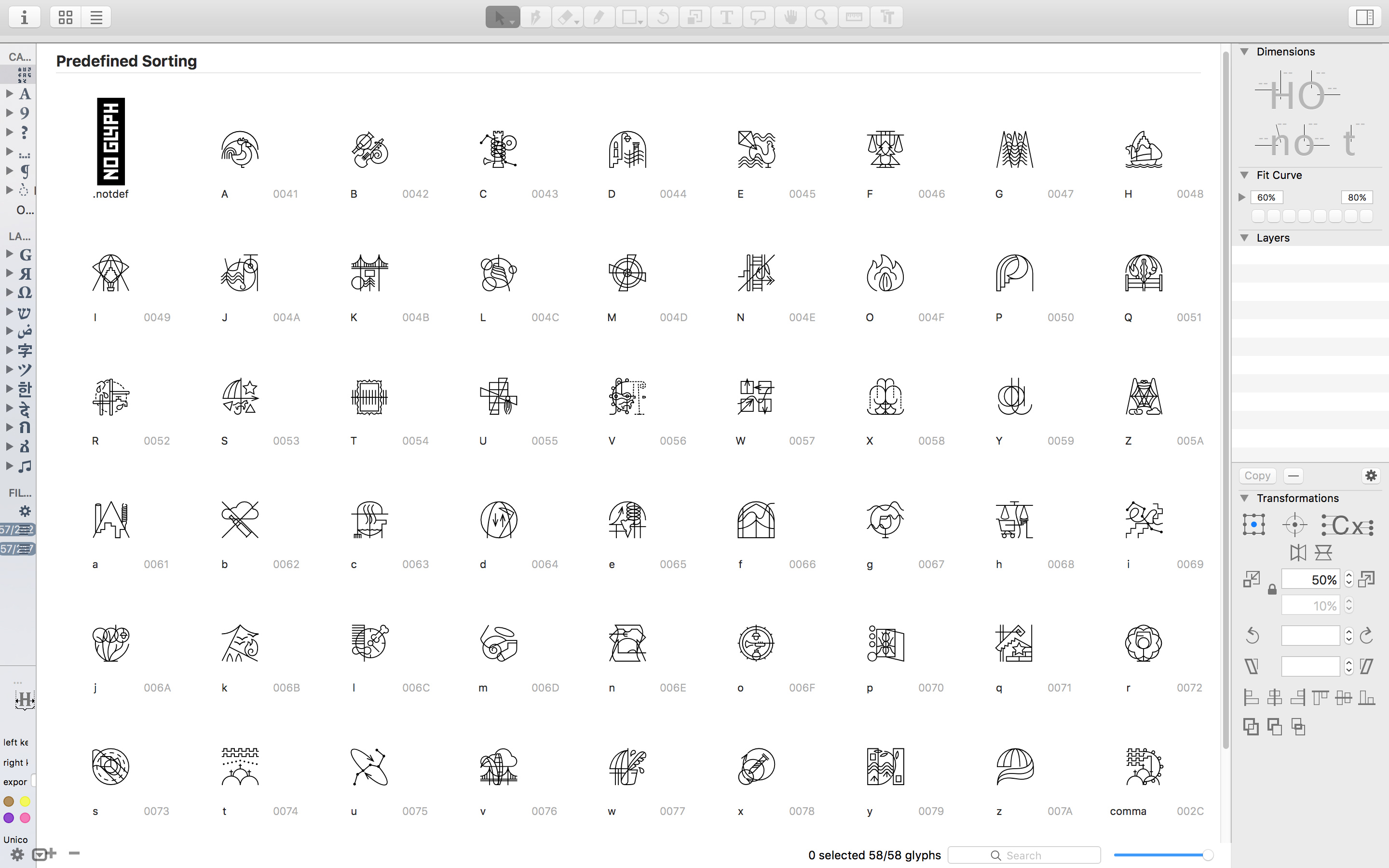Image resolution: width=1389 pixels, height=868 pixels.
Task: Collapse the Dimensions section
Action: point(1244,52)
